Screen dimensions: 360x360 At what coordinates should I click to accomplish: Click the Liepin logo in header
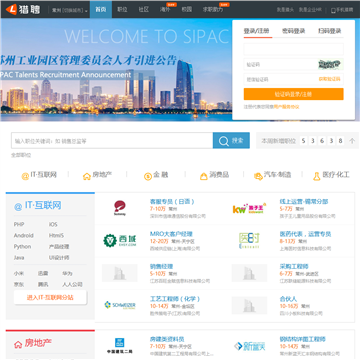[23, 10]
